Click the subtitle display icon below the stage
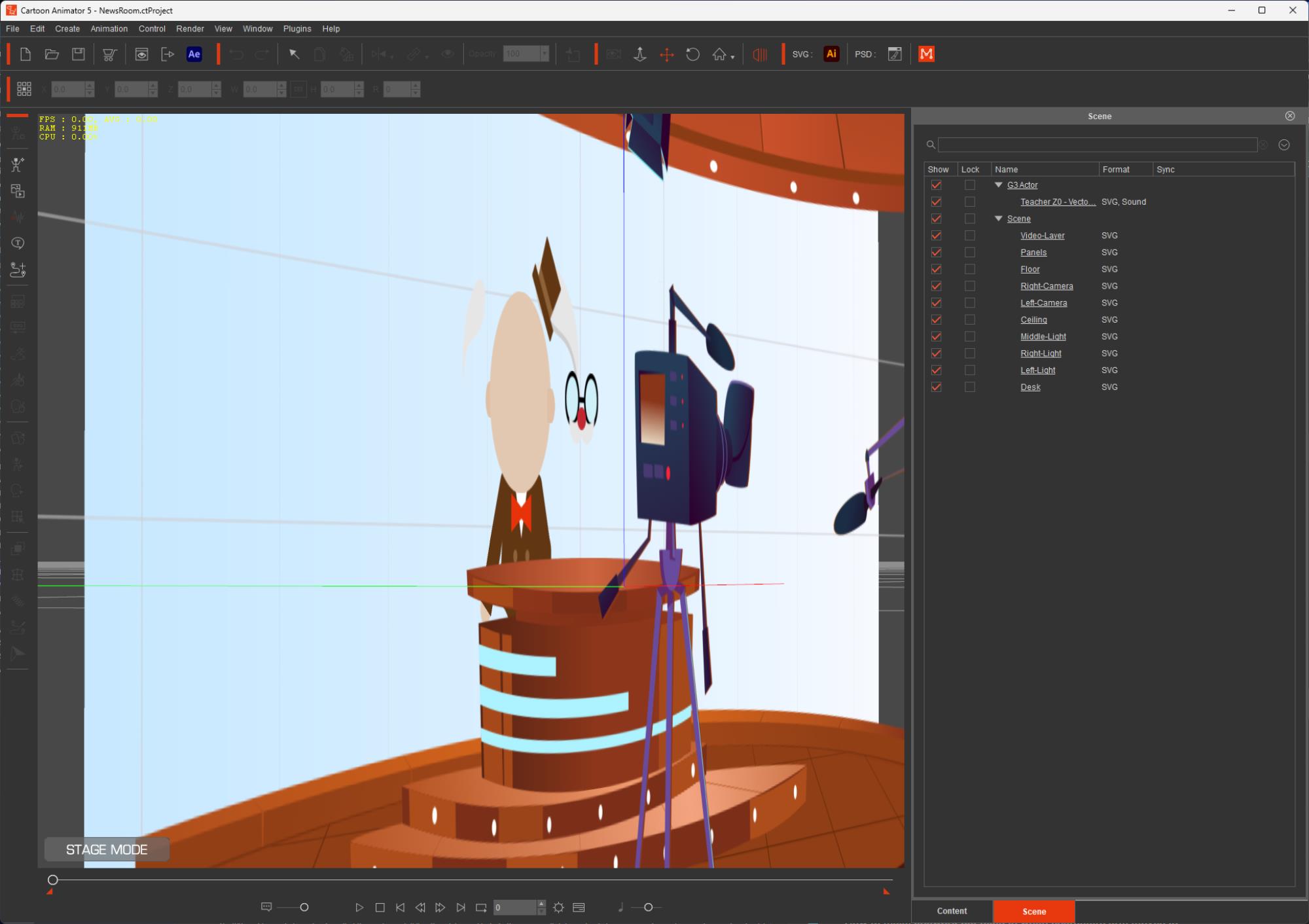 coord(266,907)
